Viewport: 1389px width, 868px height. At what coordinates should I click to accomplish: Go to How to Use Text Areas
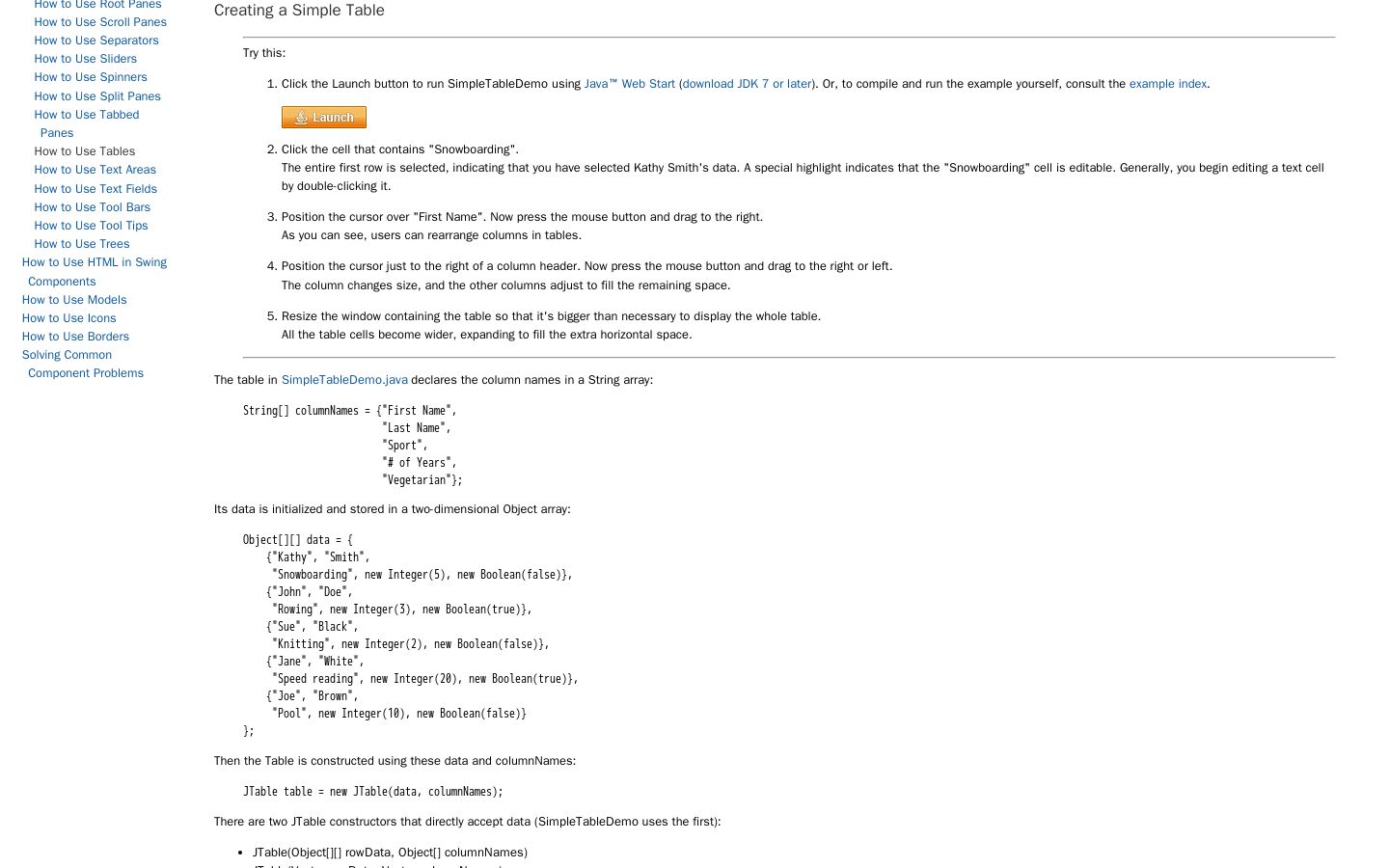(x=95, y=170)
